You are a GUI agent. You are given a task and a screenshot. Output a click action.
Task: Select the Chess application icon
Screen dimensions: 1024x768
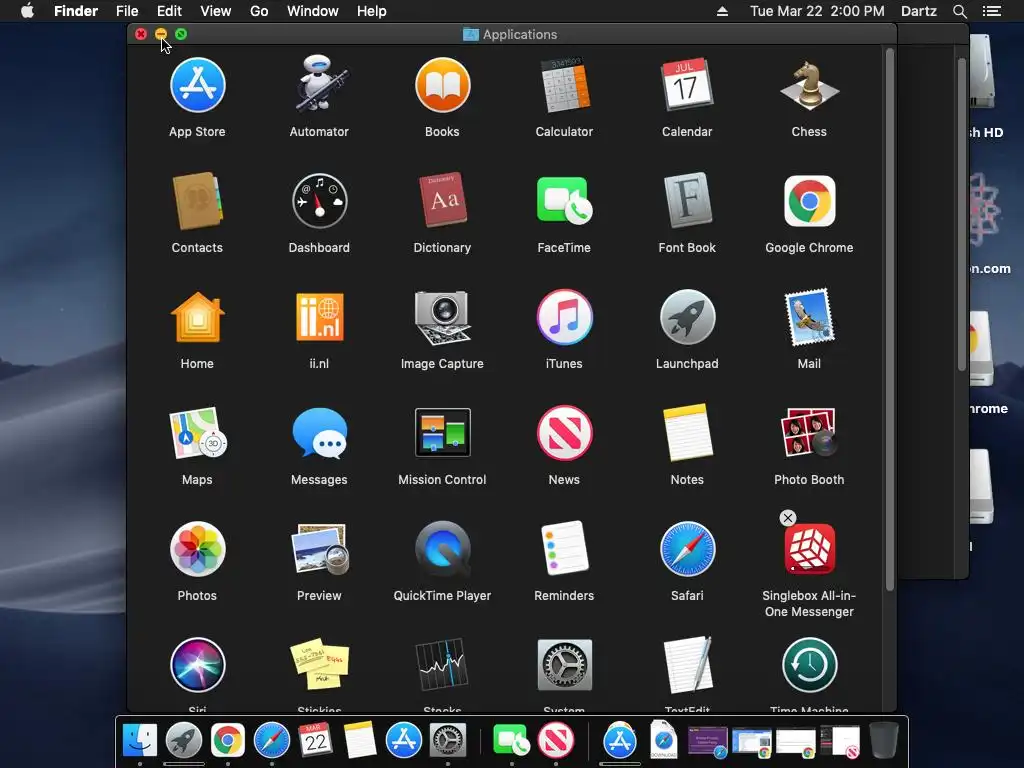click(x=809, y=85)
